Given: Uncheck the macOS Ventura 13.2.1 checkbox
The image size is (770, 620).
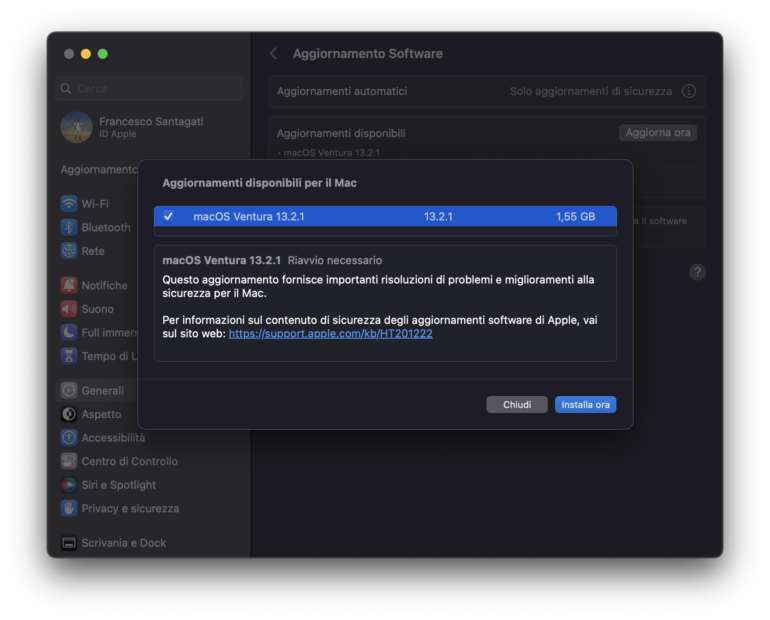Looking at the screenshot, I should pyautogui.click(x=168, y=216).
